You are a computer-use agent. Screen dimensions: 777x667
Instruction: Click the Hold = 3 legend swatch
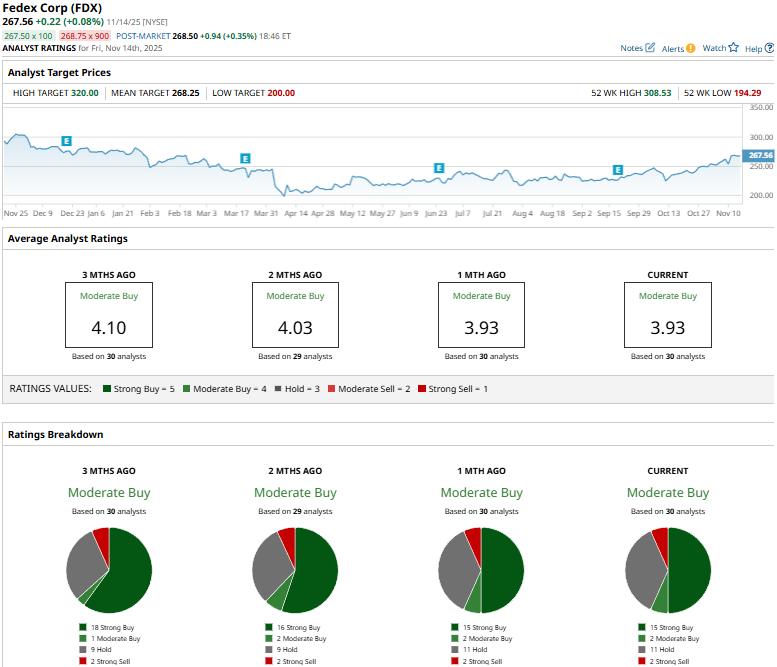tap(278, 389)
